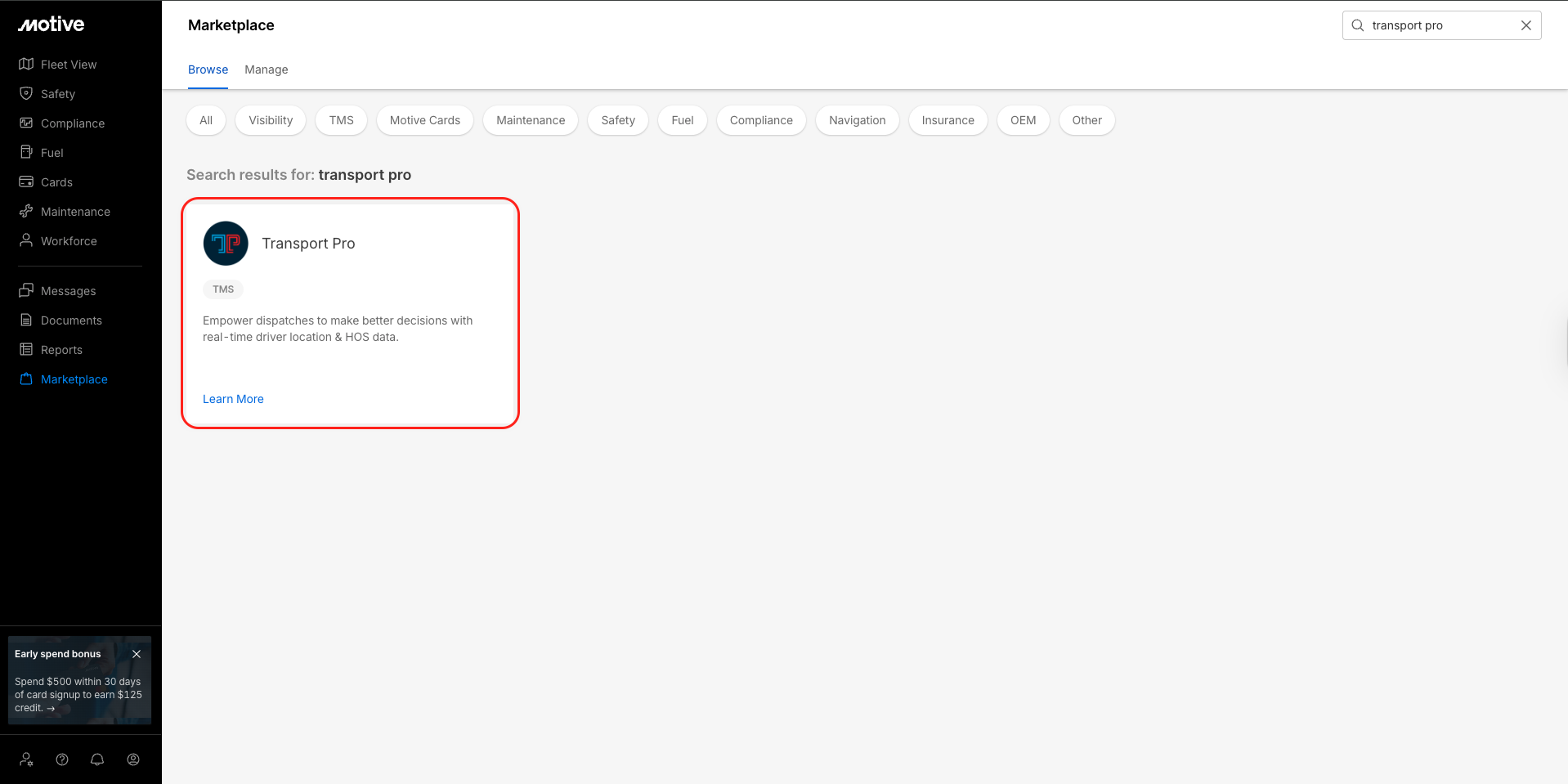The width and height of the screenshot is (1568, 784).
Task: Go to Cards in sidebar
Action: [x=56, y=182]
